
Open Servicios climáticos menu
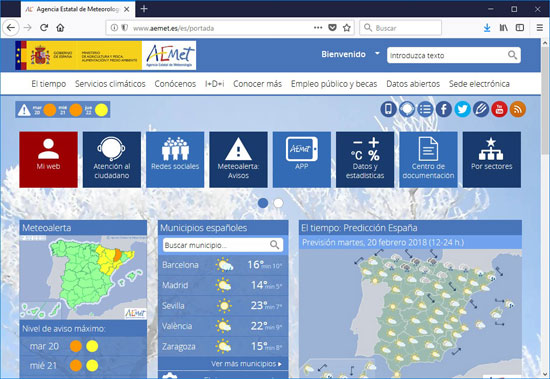tap(110, 84)
